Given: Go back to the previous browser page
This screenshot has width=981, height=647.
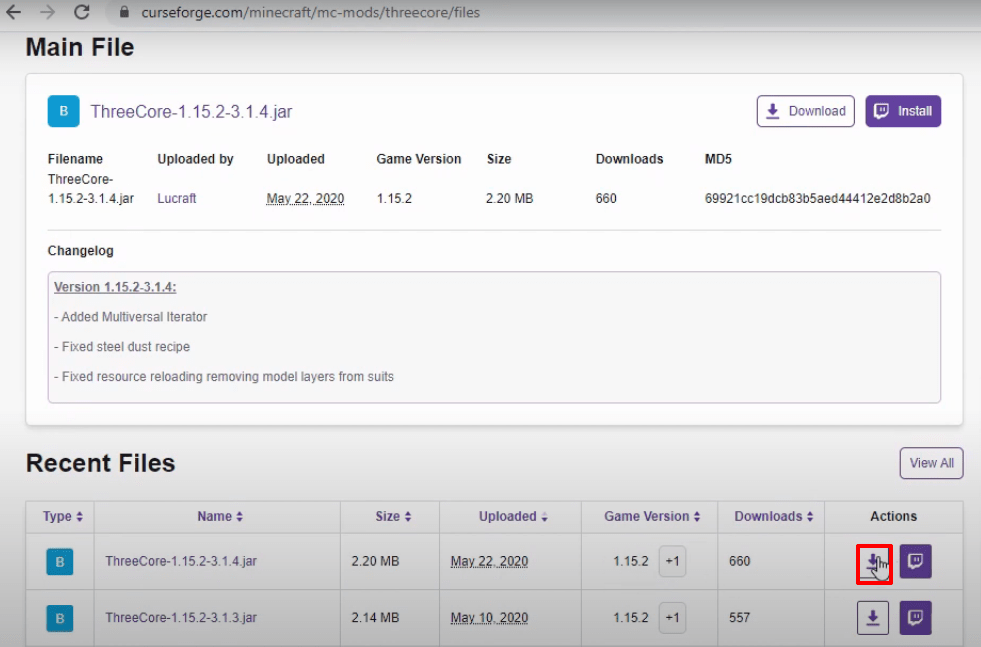Looking at the screenshot, I should pyautogui.click(x=14, y=12).
